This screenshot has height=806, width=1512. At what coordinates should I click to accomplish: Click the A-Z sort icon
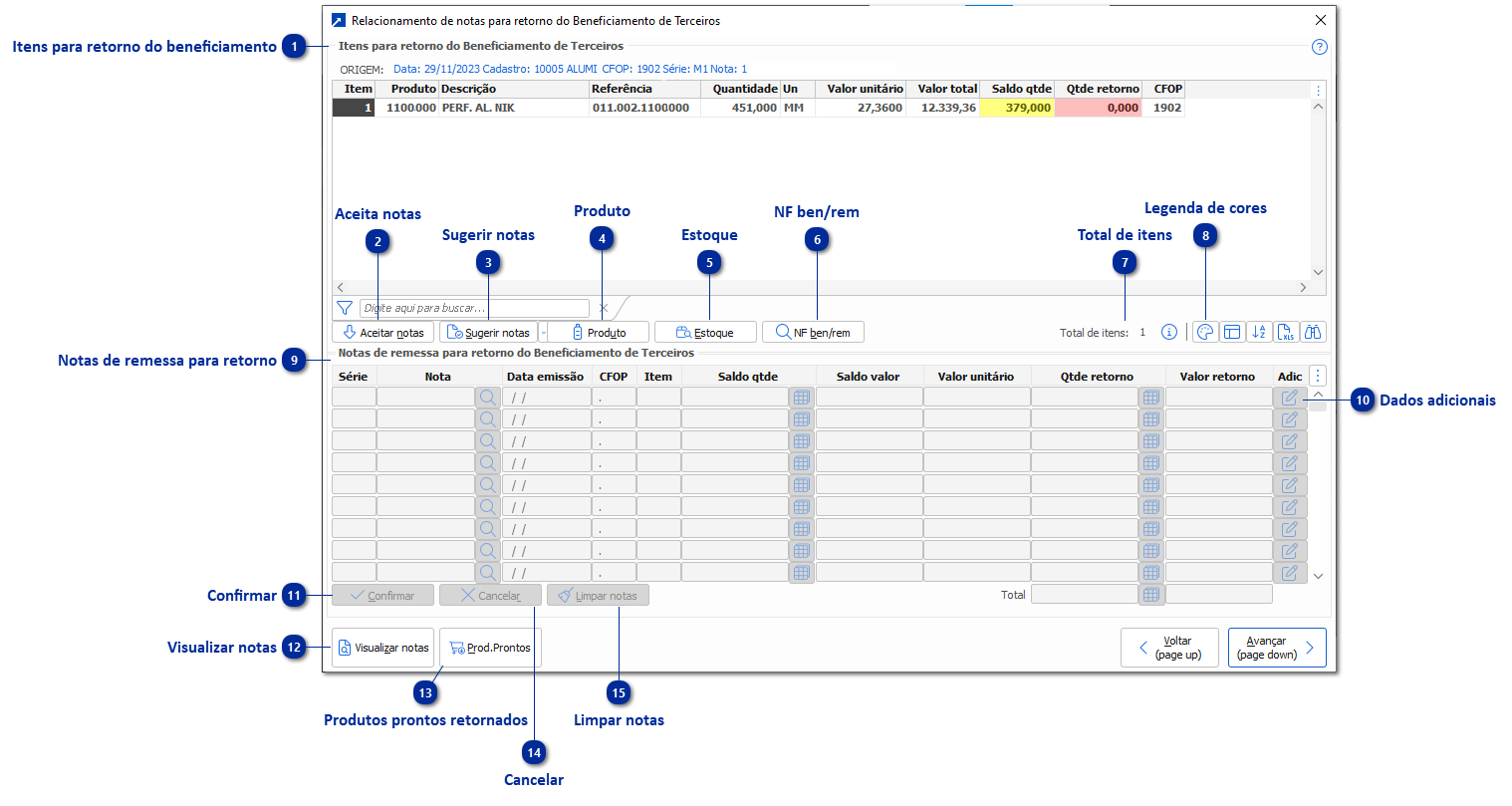click(x=1259, y=332)
